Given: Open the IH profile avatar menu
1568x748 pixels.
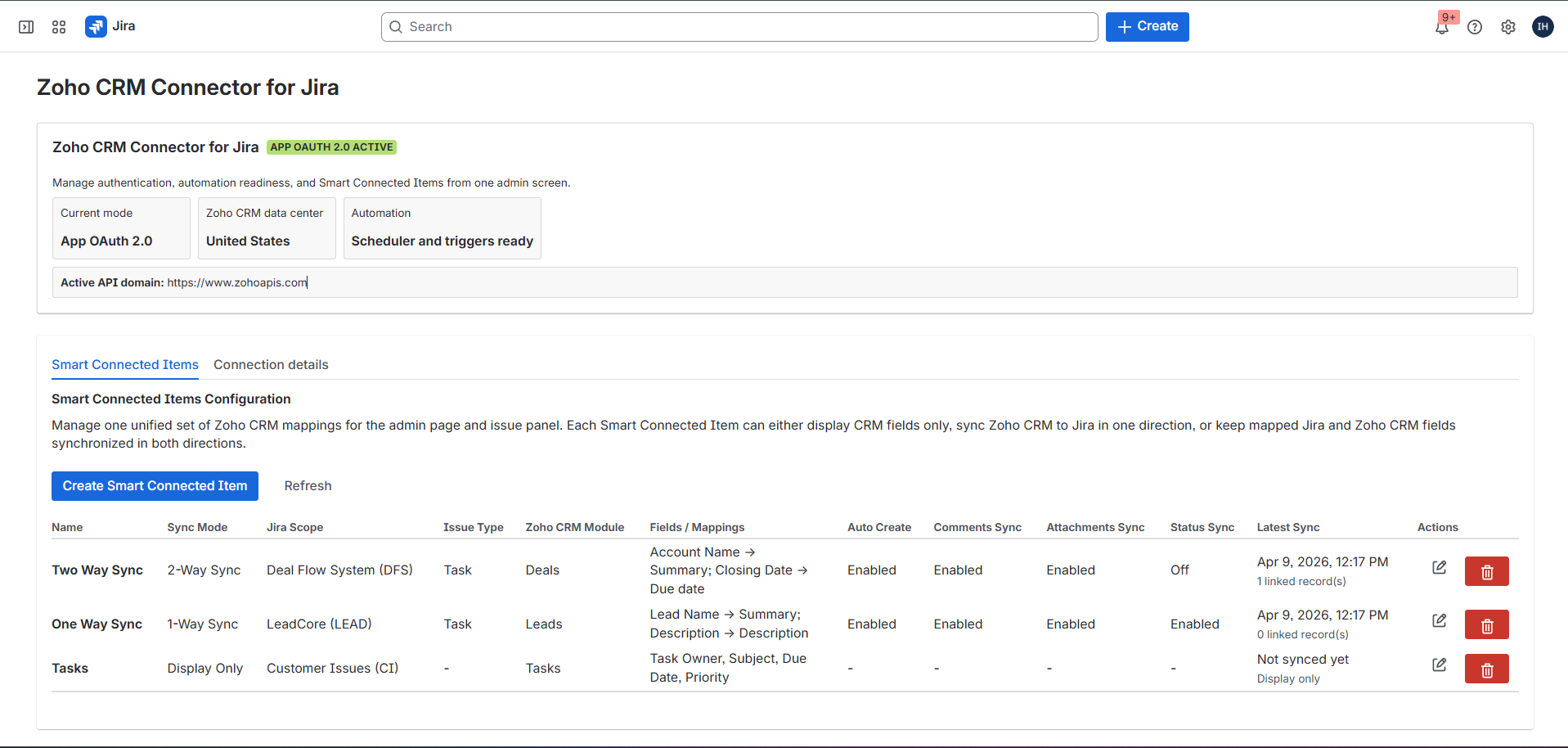Looking at the screenshot, I should (1543, 26).
